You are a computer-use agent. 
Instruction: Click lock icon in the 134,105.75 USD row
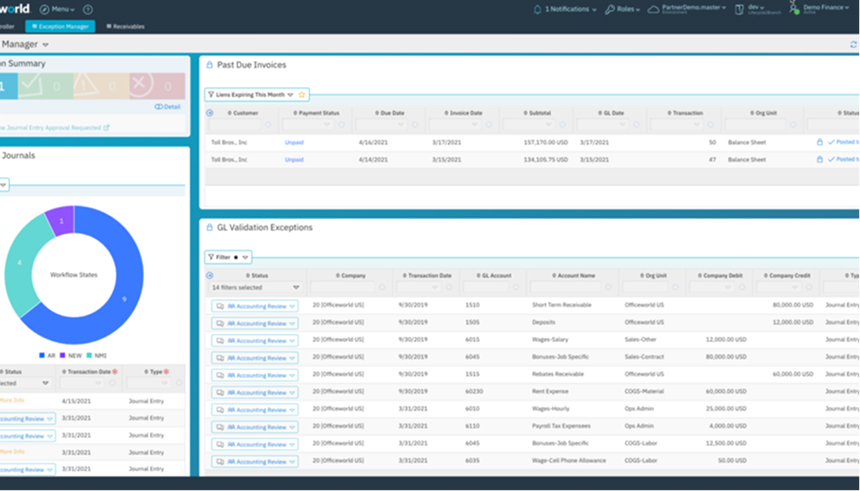[819, 160]
